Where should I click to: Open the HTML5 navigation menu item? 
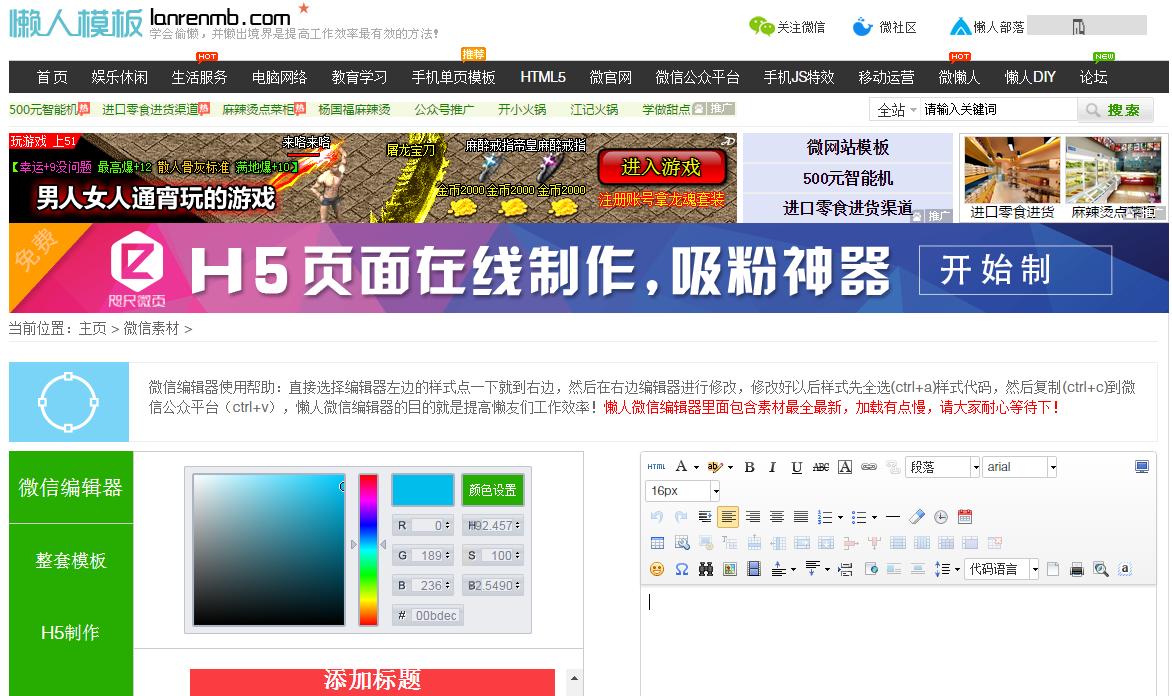click(542, 77)
